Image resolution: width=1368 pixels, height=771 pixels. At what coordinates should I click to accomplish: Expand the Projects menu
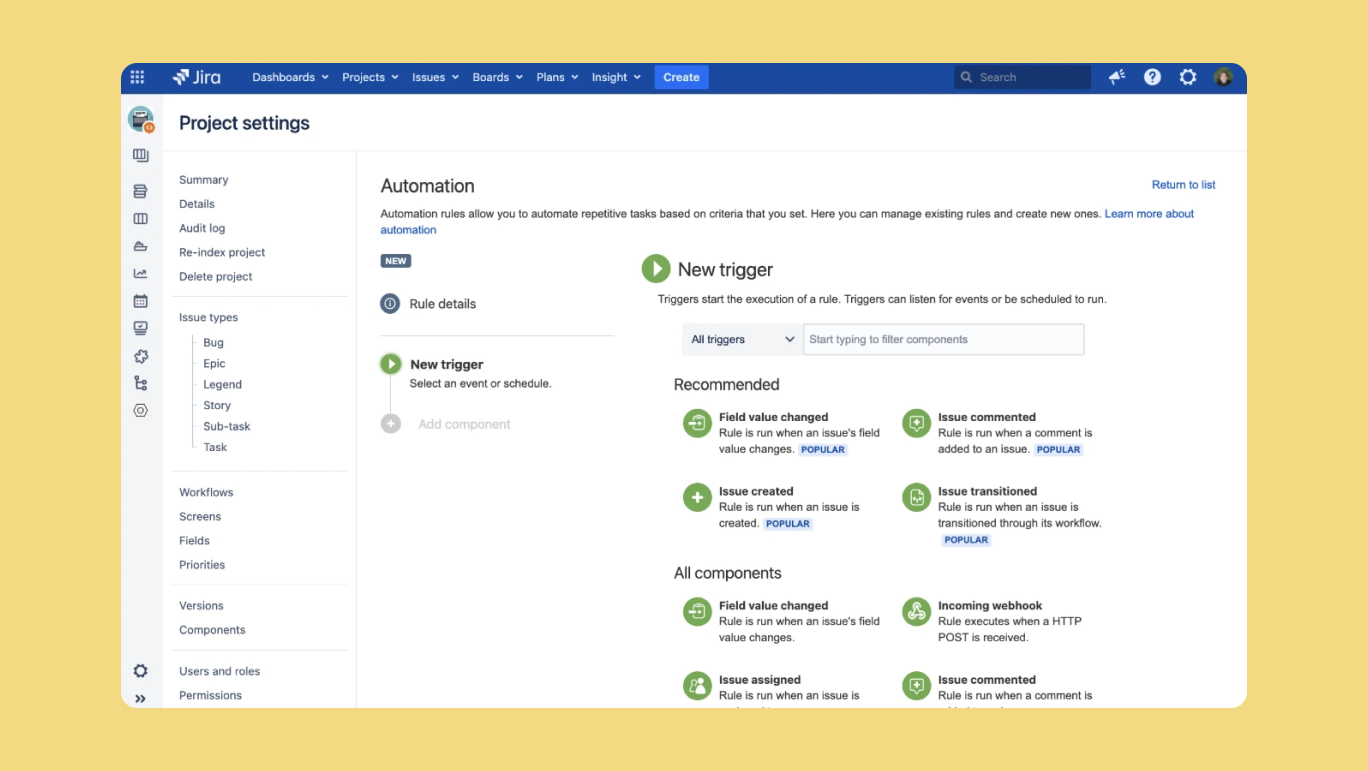pyautogui.click(x=370, y=77)
